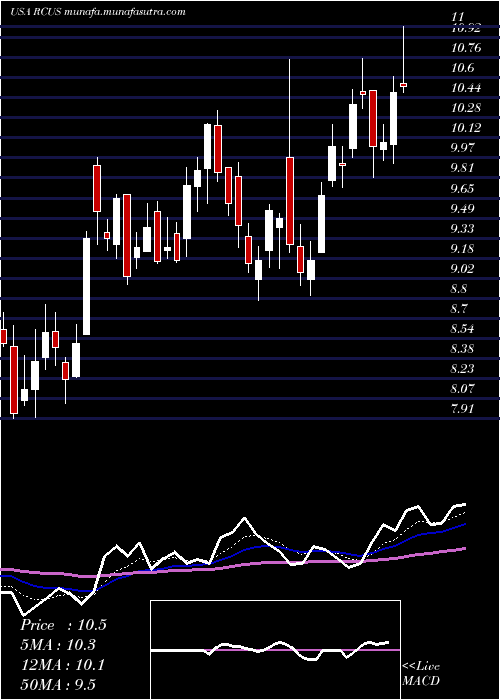The height and width of the screenshot is (700, 500).
Task: Click the price label 9.02
Action: [463, 269]
